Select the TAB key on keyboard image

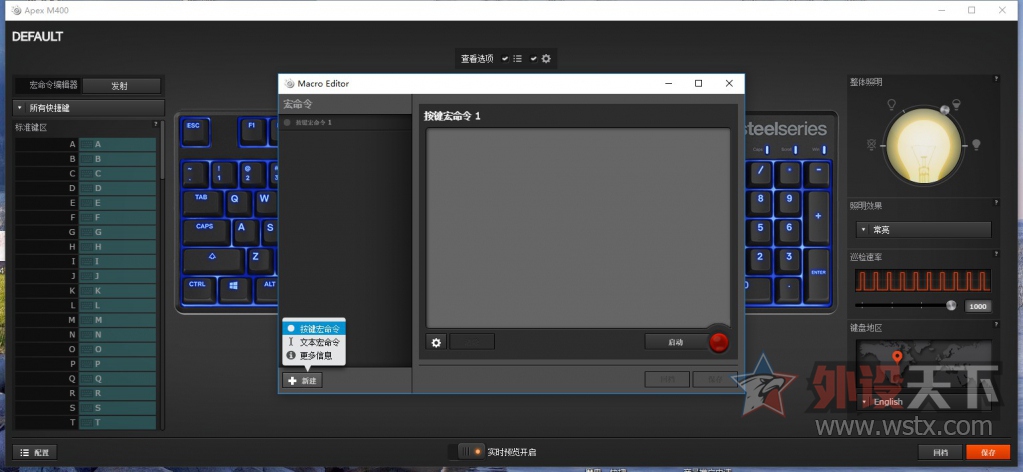coord(201,198)
